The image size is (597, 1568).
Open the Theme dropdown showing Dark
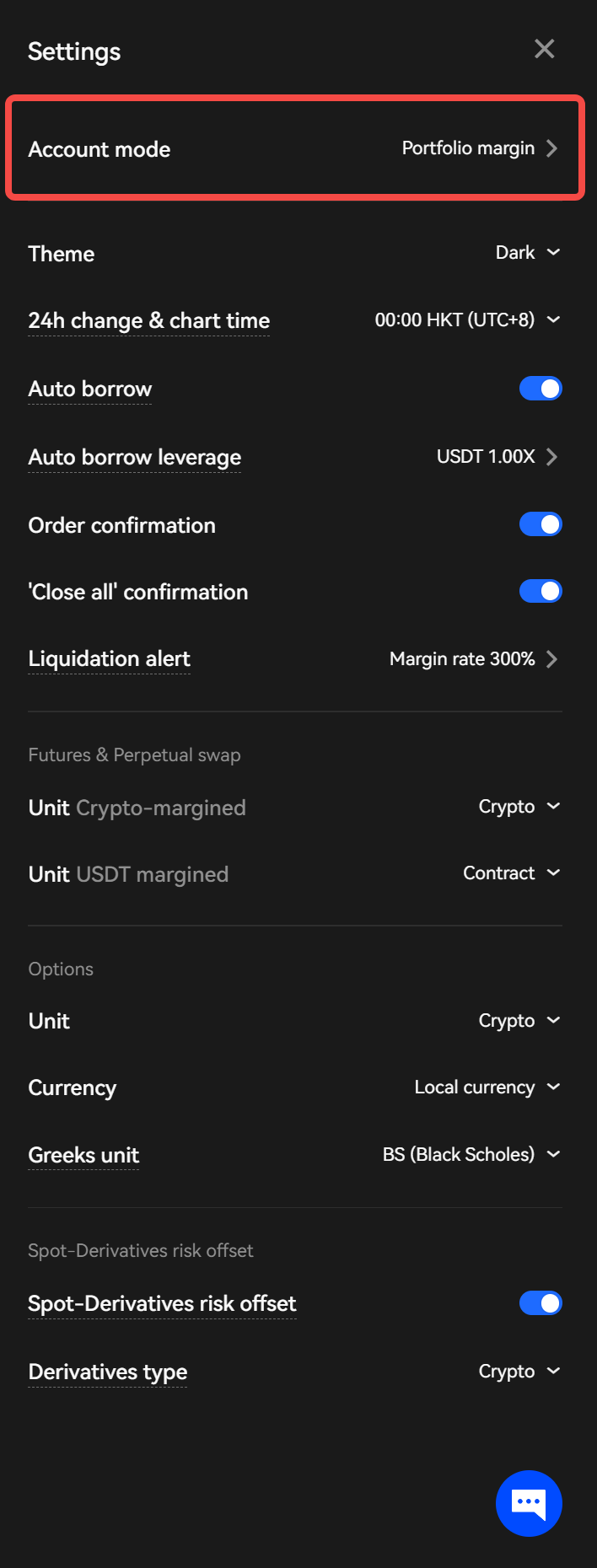[528, 253]
